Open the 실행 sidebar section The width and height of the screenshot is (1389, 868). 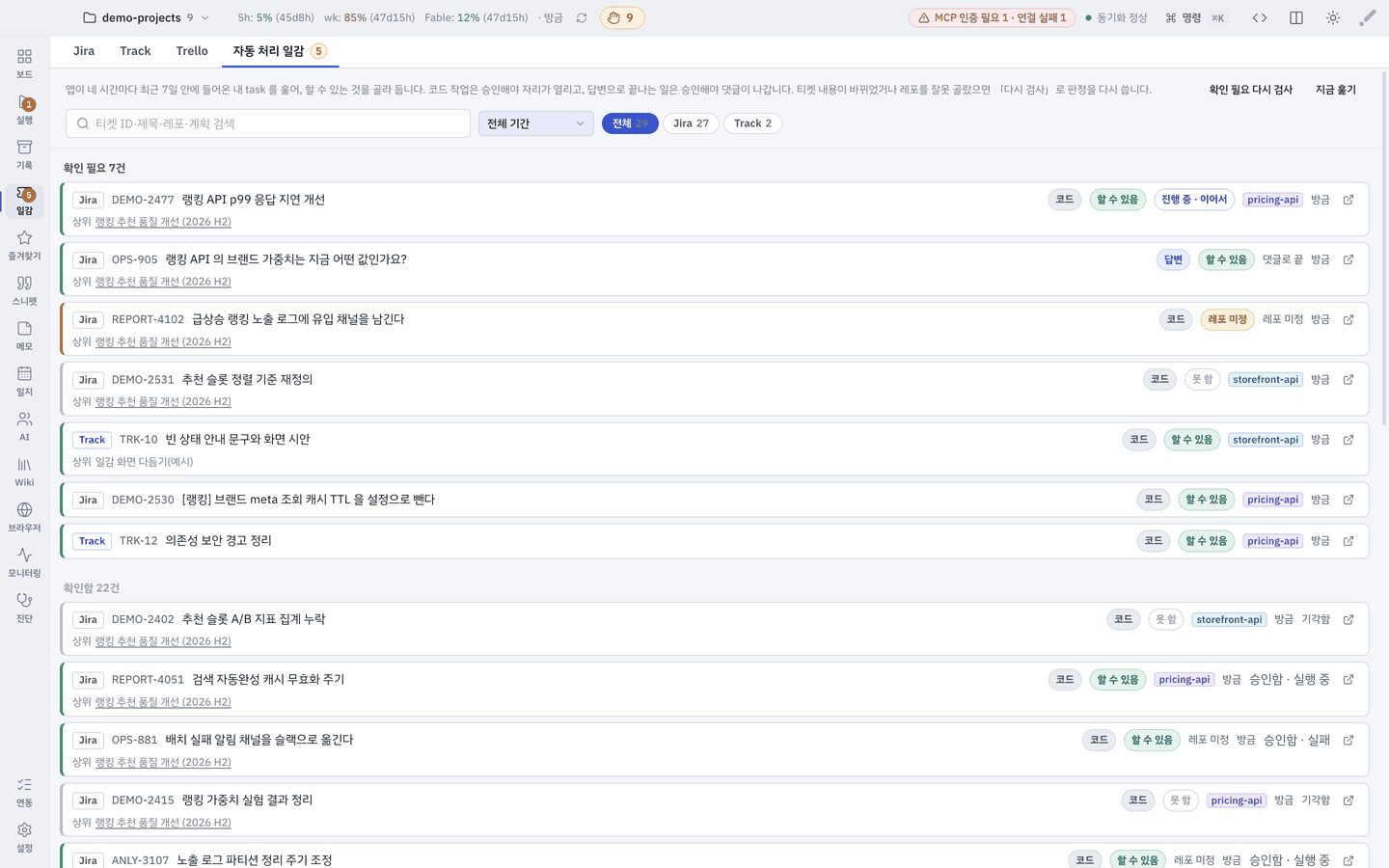tap(24, 109)
